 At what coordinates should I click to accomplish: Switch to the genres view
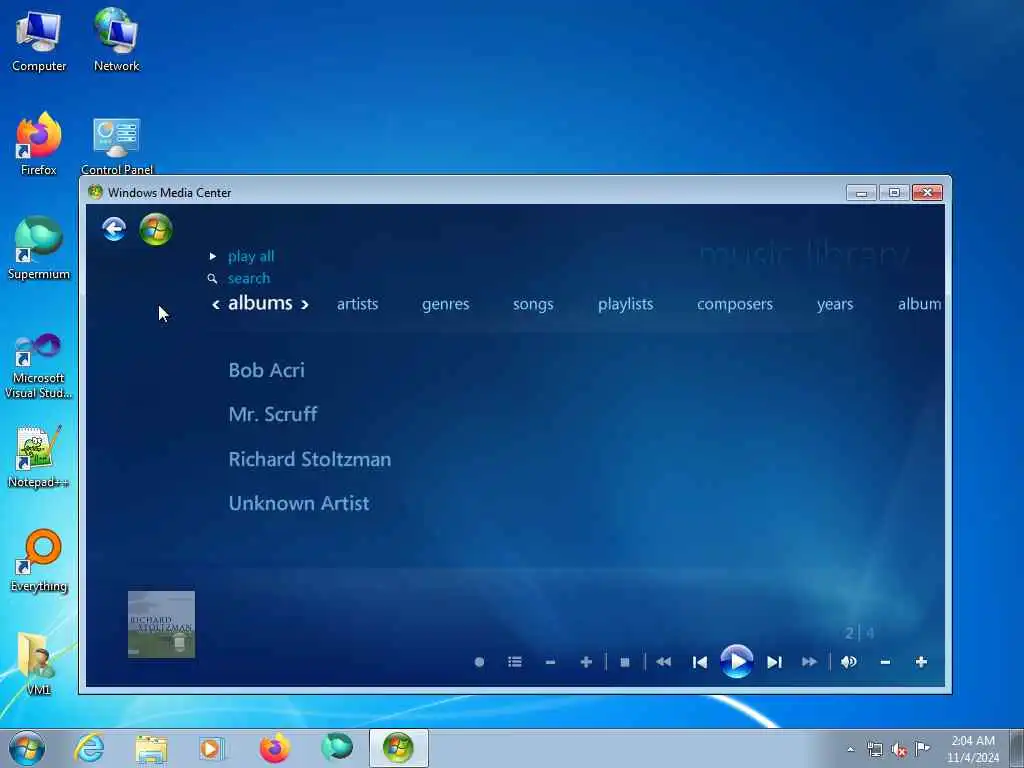(445, 304)
